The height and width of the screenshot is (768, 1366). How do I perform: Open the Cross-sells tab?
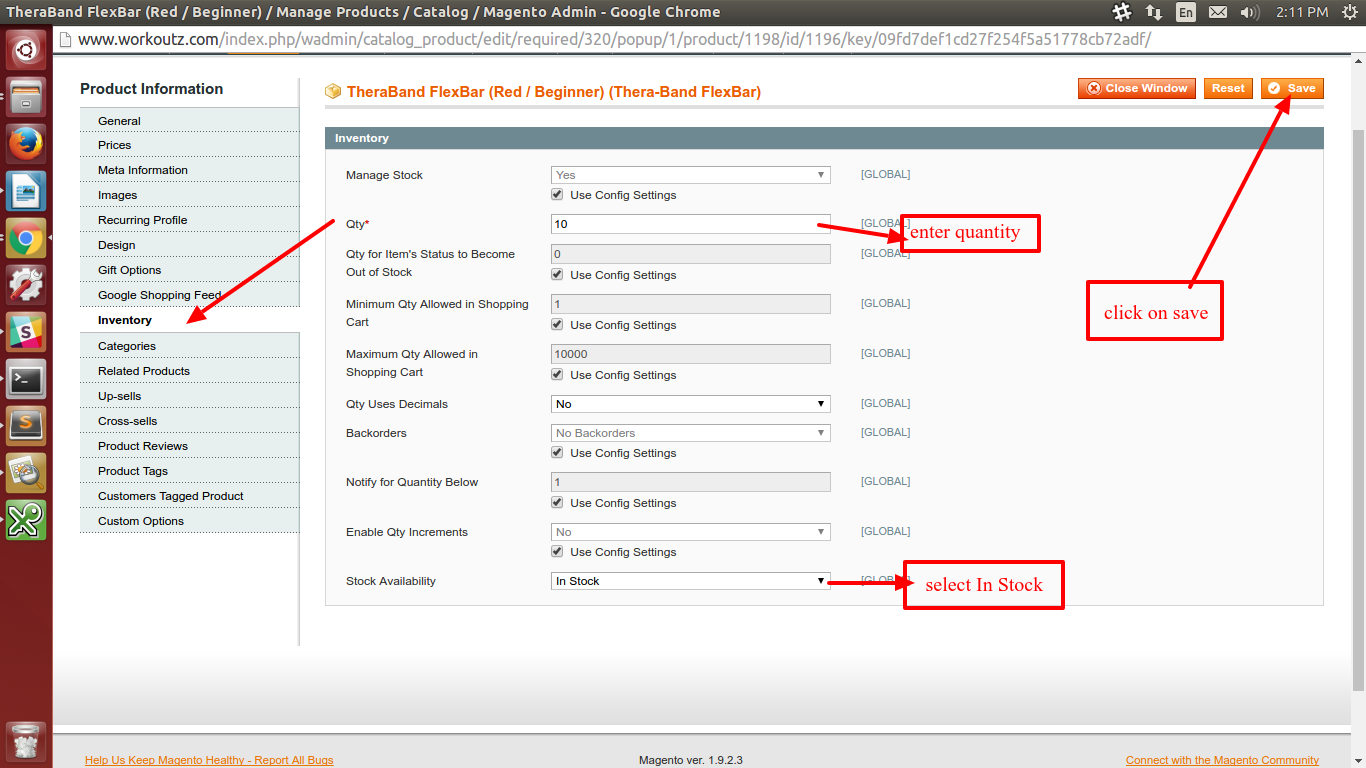click(x=190, y=421)
